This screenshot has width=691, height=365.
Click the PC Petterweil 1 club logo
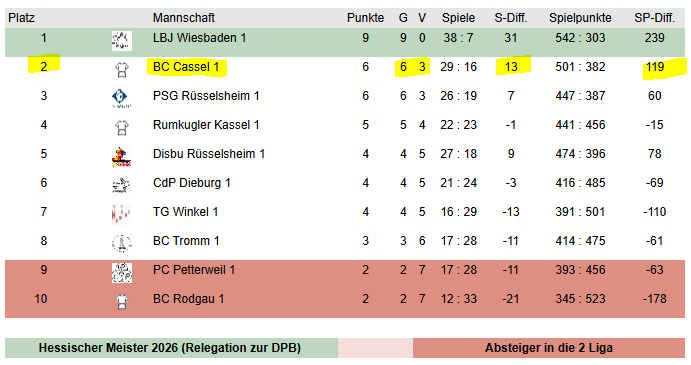tap(122, 273)
